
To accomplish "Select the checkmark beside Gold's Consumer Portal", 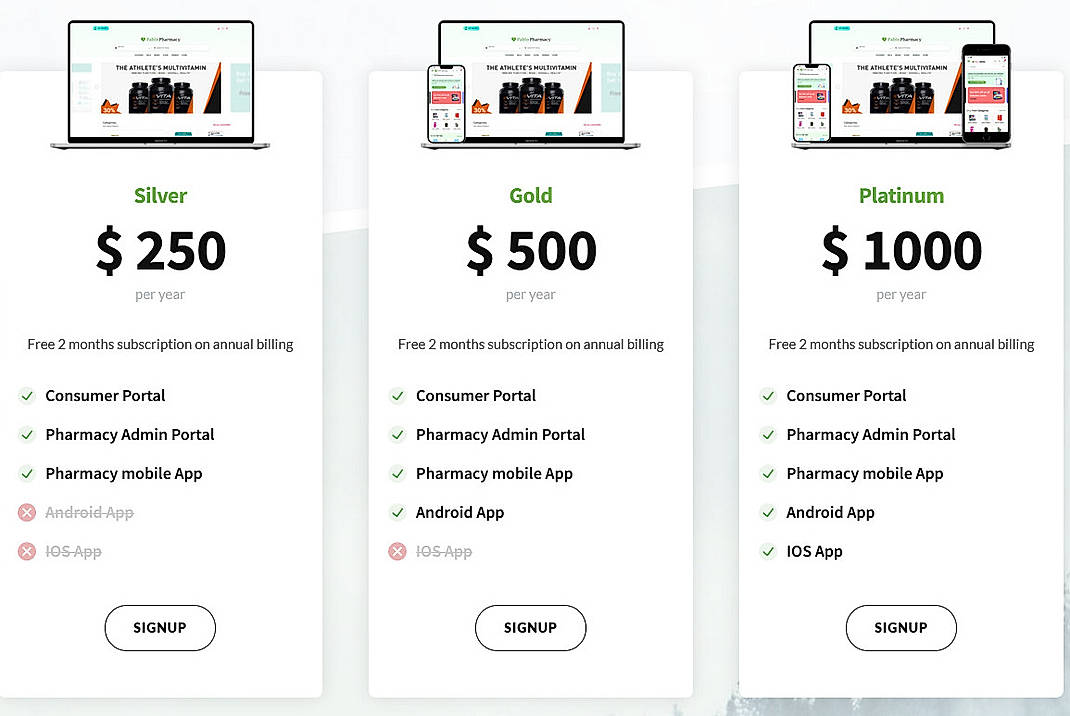I will point(397,395).
